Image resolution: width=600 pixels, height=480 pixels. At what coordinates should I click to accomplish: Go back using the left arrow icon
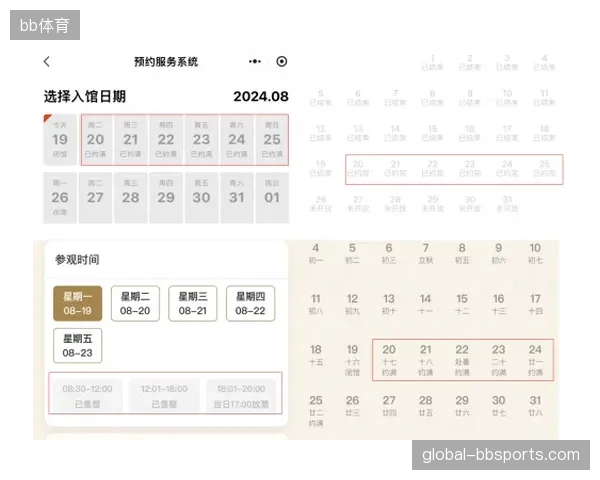click(47, 62)
